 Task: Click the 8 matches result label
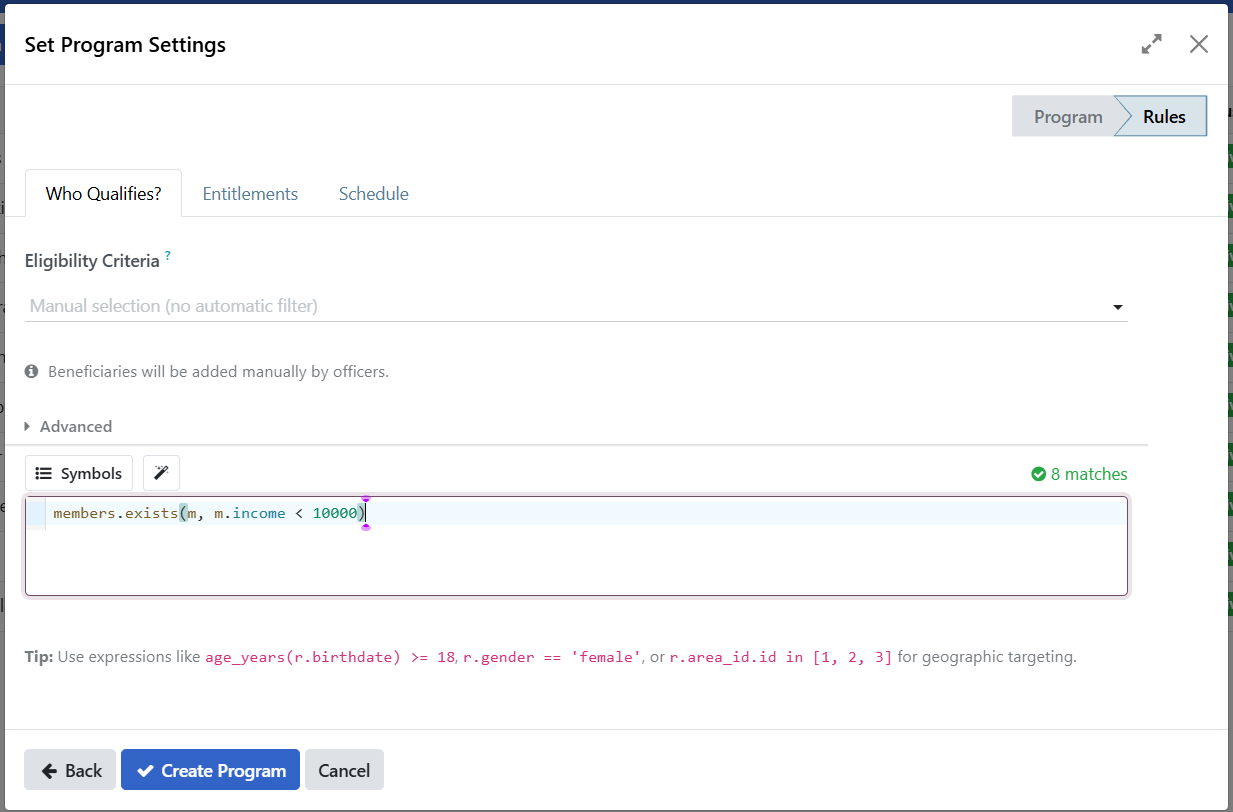click(x=1088, y=474)
